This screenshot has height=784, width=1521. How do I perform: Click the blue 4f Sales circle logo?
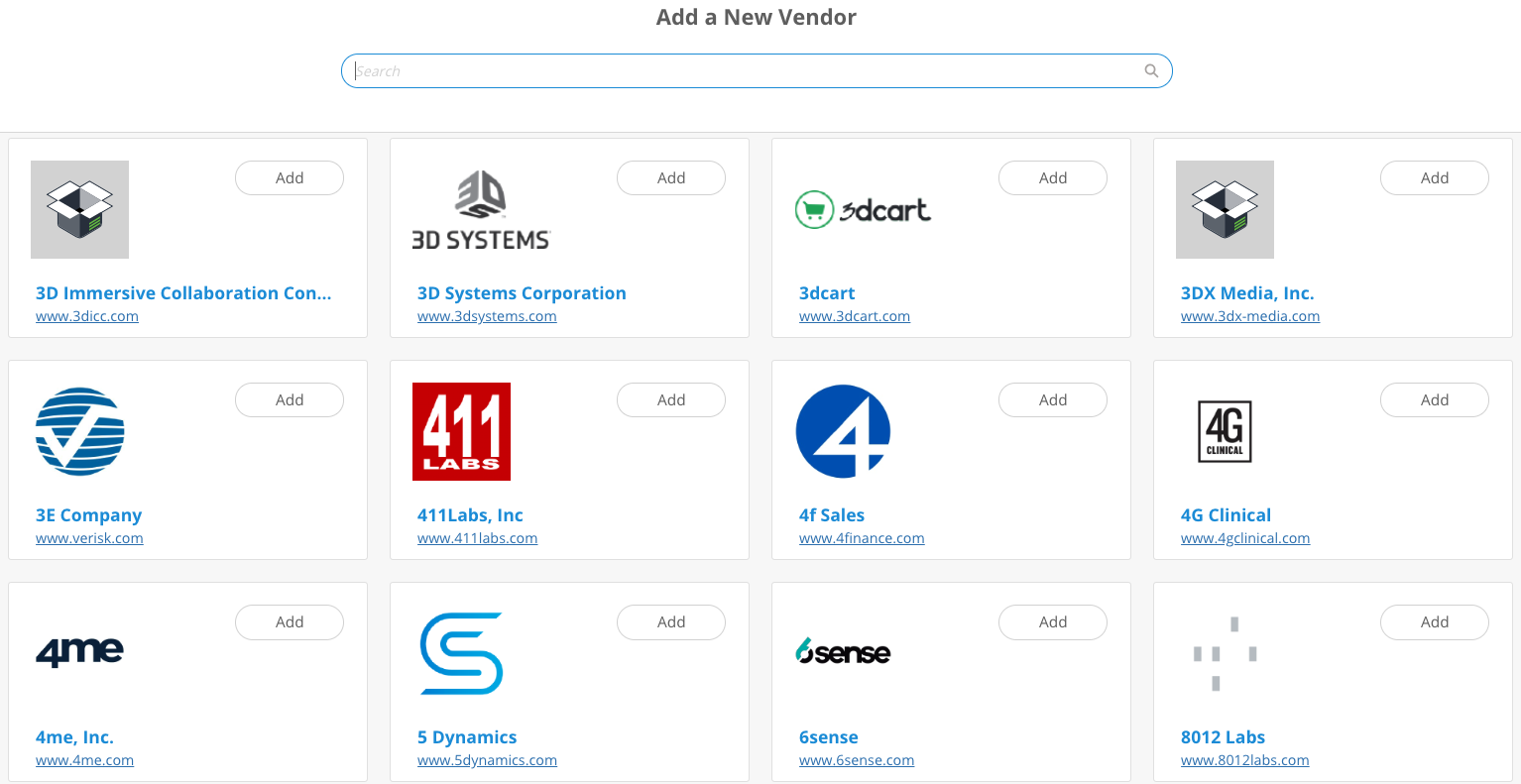tap(843, 431)
